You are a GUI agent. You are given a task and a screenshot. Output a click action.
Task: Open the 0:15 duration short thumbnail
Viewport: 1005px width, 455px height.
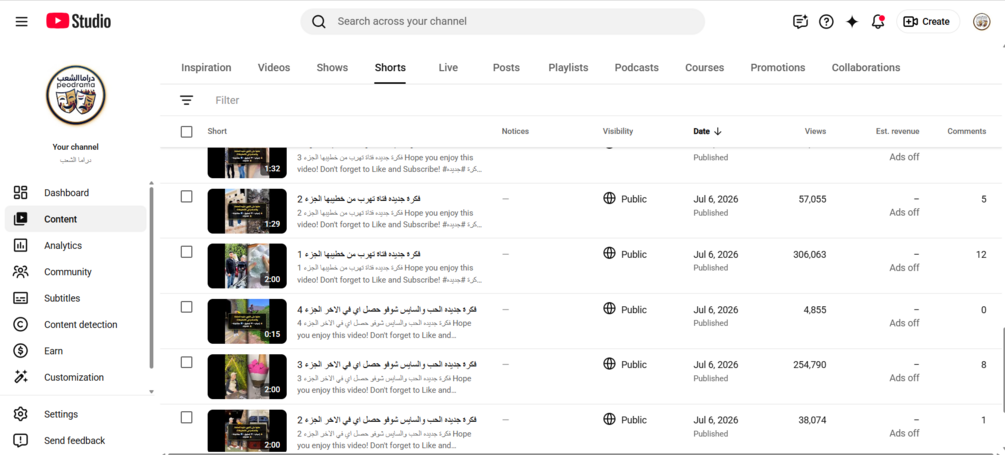[x=247, y=321]
